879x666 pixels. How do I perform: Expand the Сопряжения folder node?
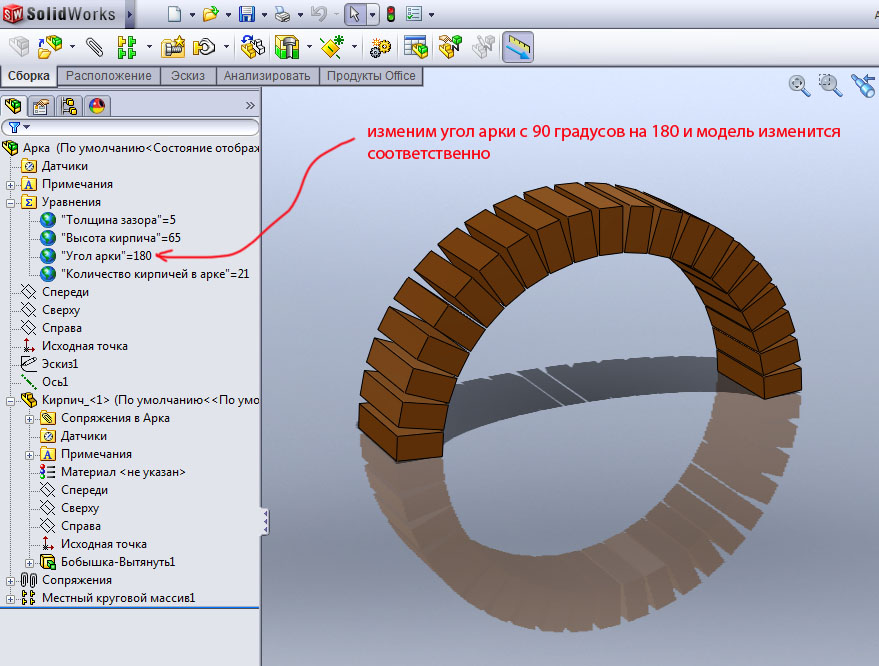(x=11, y=580)
